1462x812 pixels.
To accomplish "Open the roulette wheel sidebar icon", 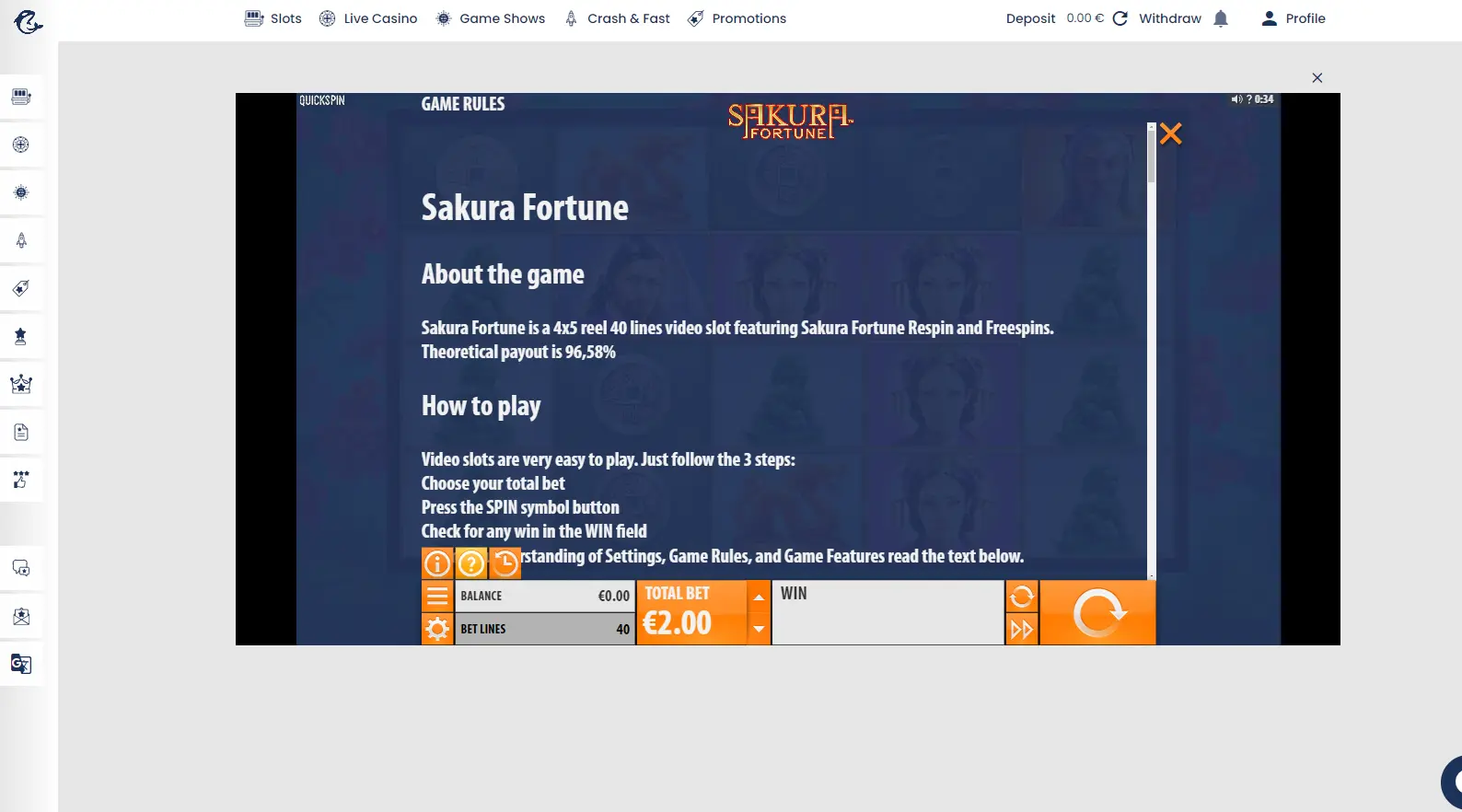I will coord(21,145).
